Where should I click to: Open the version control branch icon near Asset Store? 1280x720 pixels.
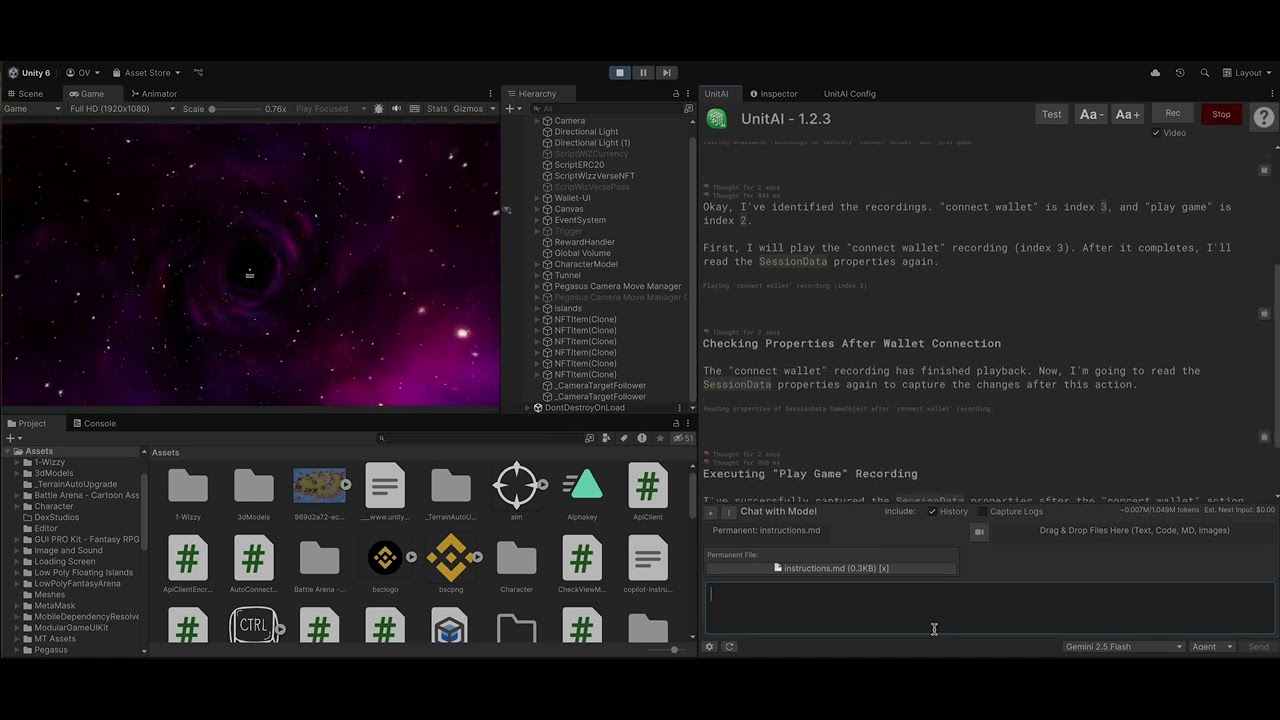[x=198, y=73]
